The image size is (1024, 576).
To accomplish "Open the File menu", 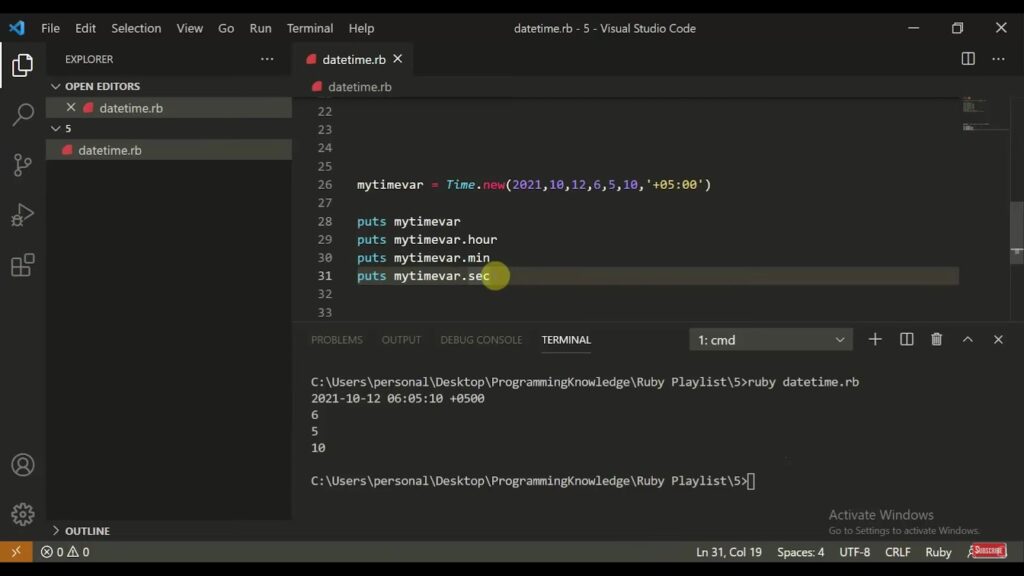I will click(50, 28).
